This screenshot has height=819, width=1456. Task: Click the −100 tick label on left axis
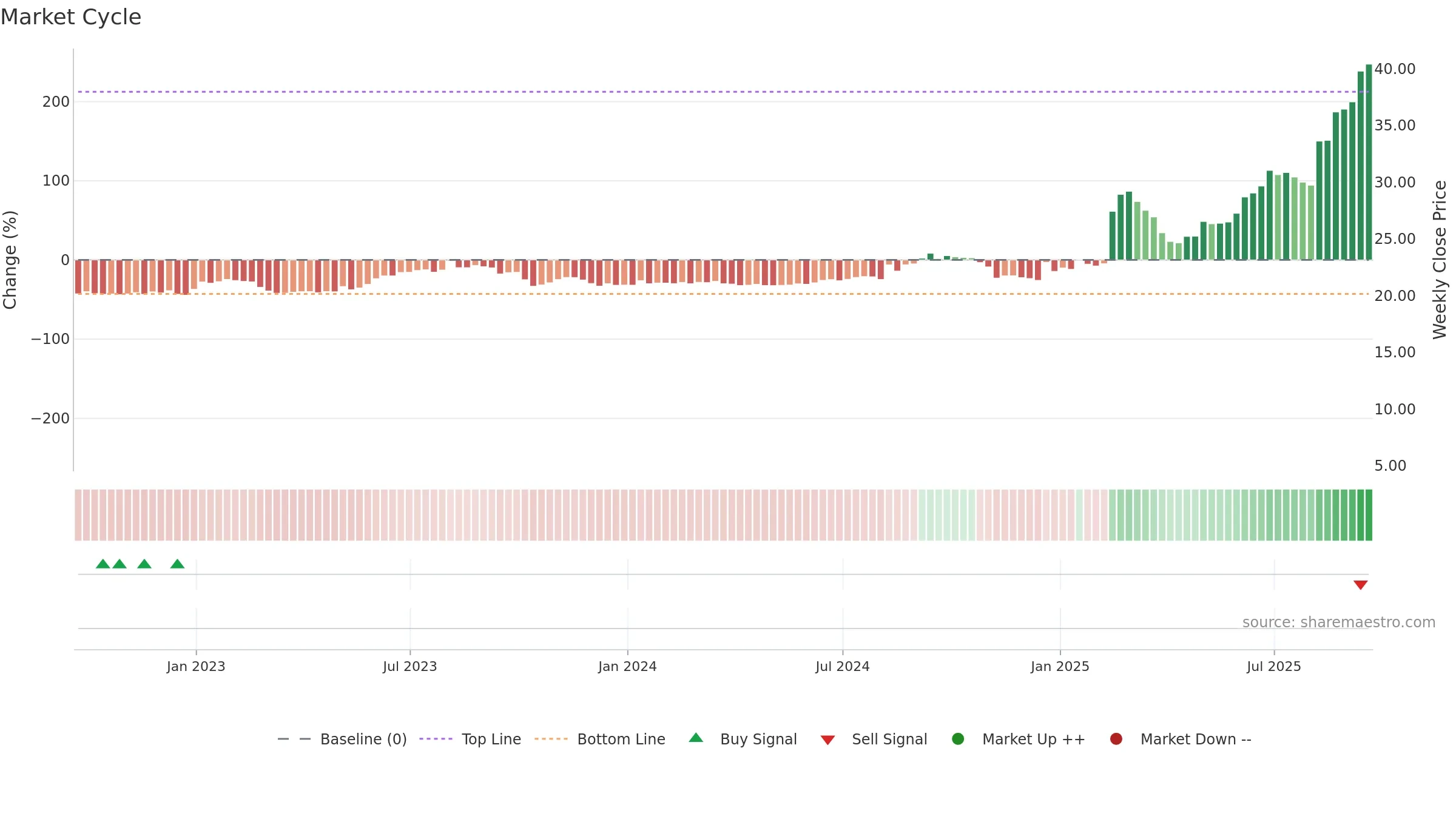tap(50, 339)
